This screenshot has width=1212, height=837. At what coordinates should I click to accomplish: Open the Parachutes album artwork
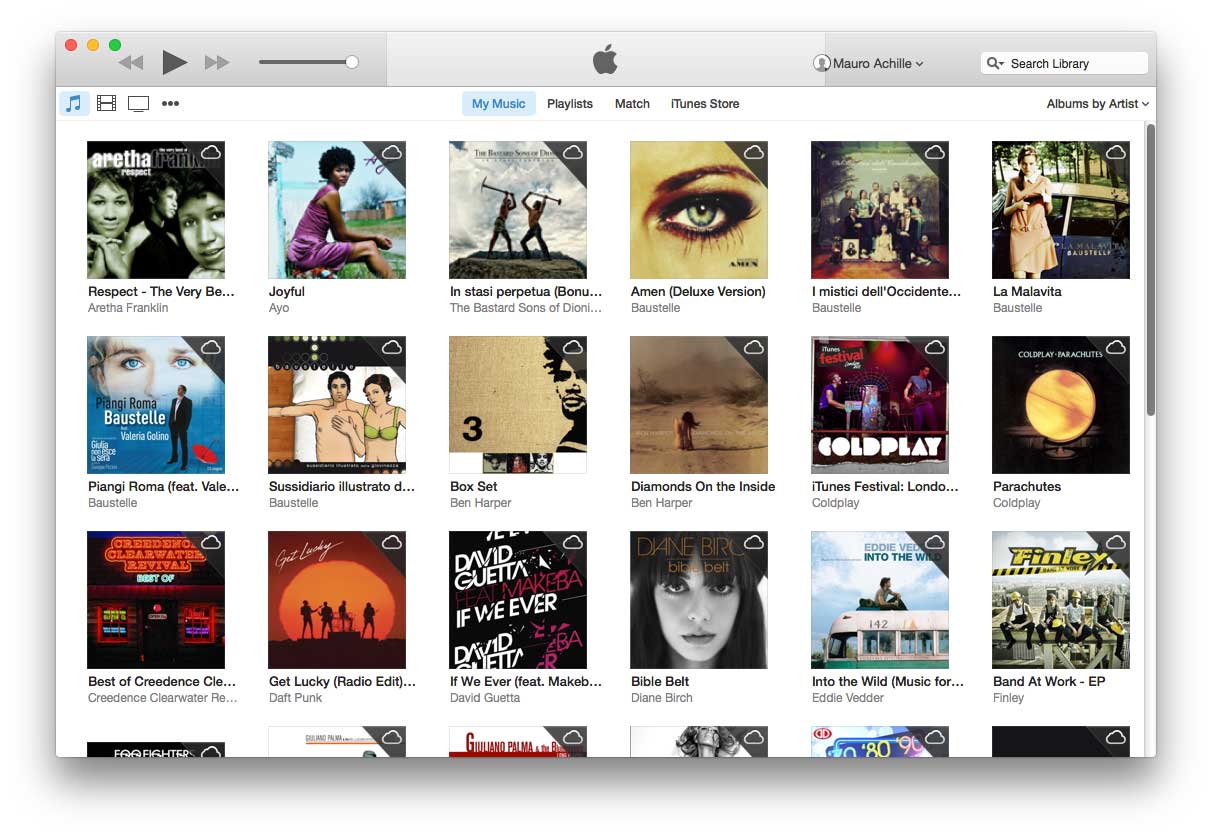[x=1061, y=405]
